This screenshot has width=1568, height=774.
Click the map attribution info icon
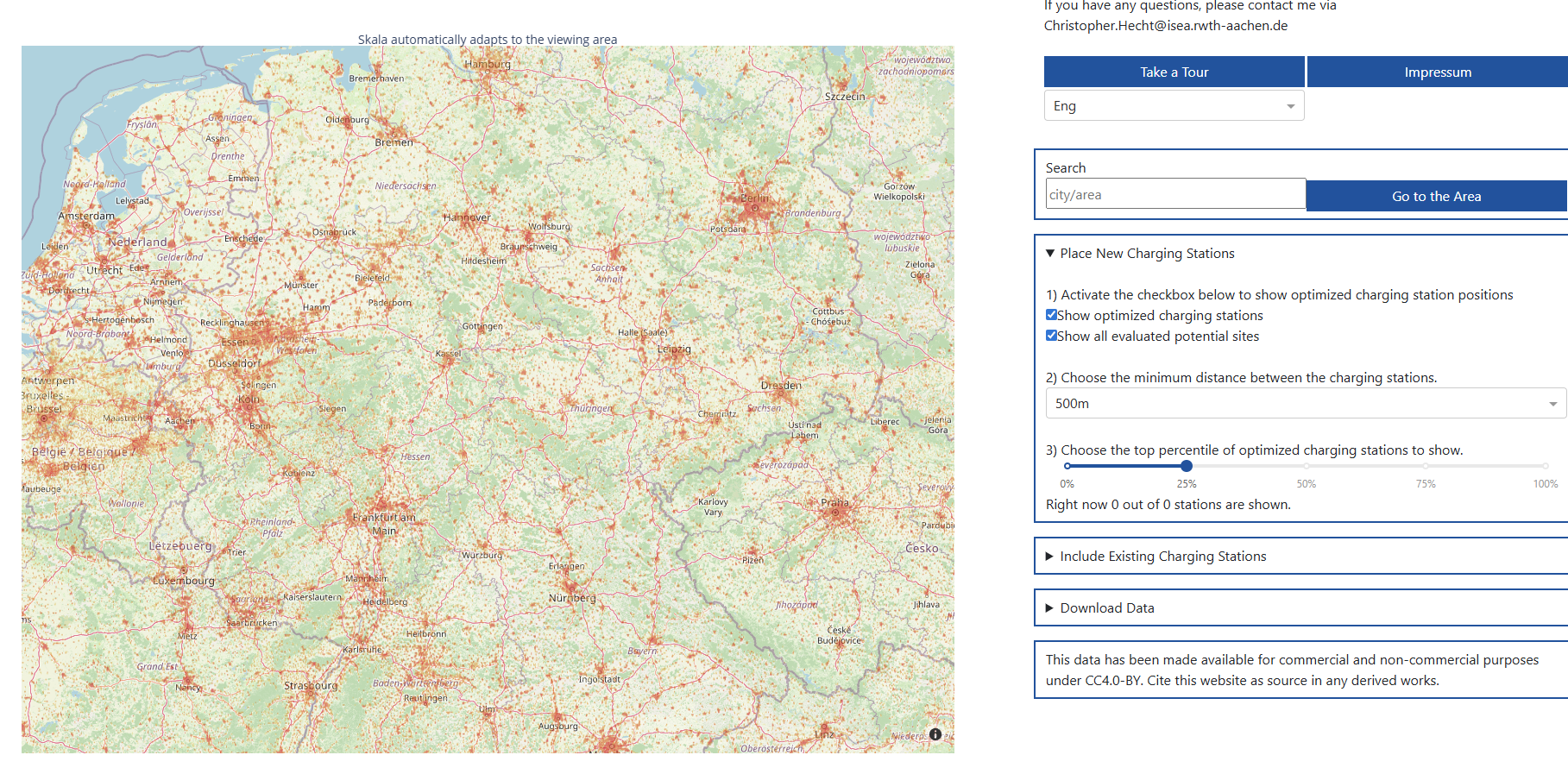935,734
